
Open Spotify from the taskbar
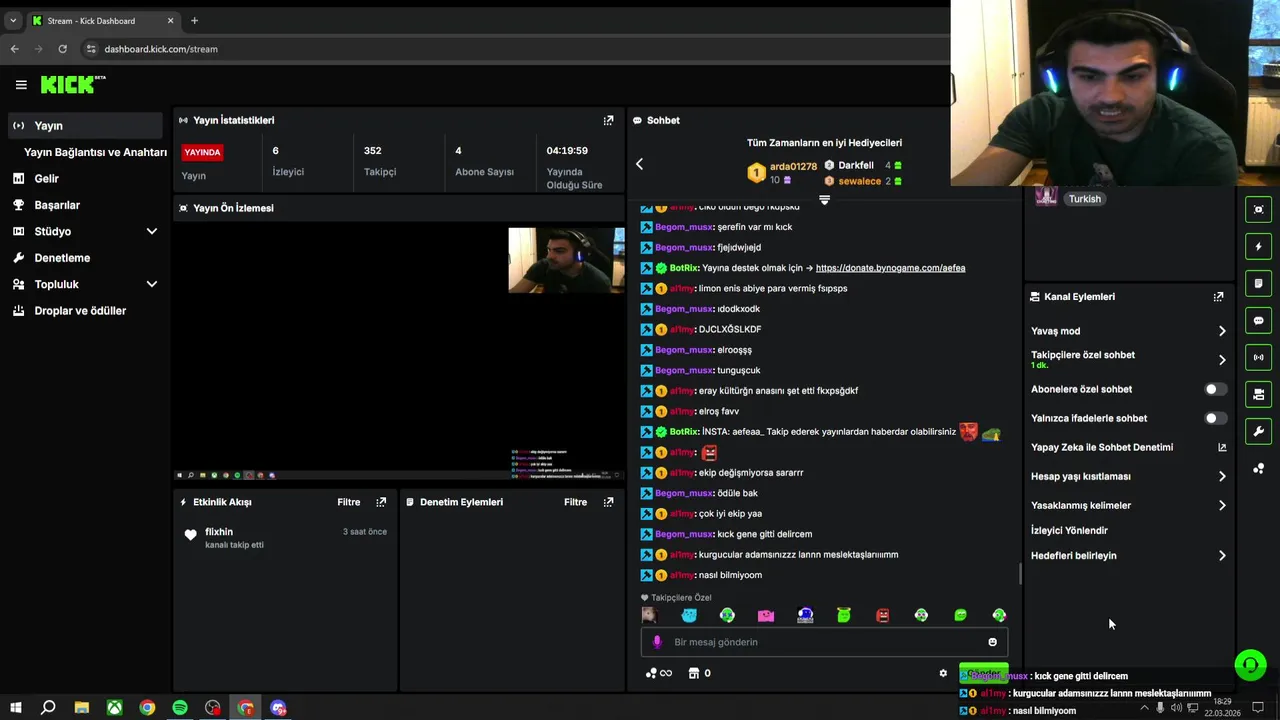(x=180, y=708)
